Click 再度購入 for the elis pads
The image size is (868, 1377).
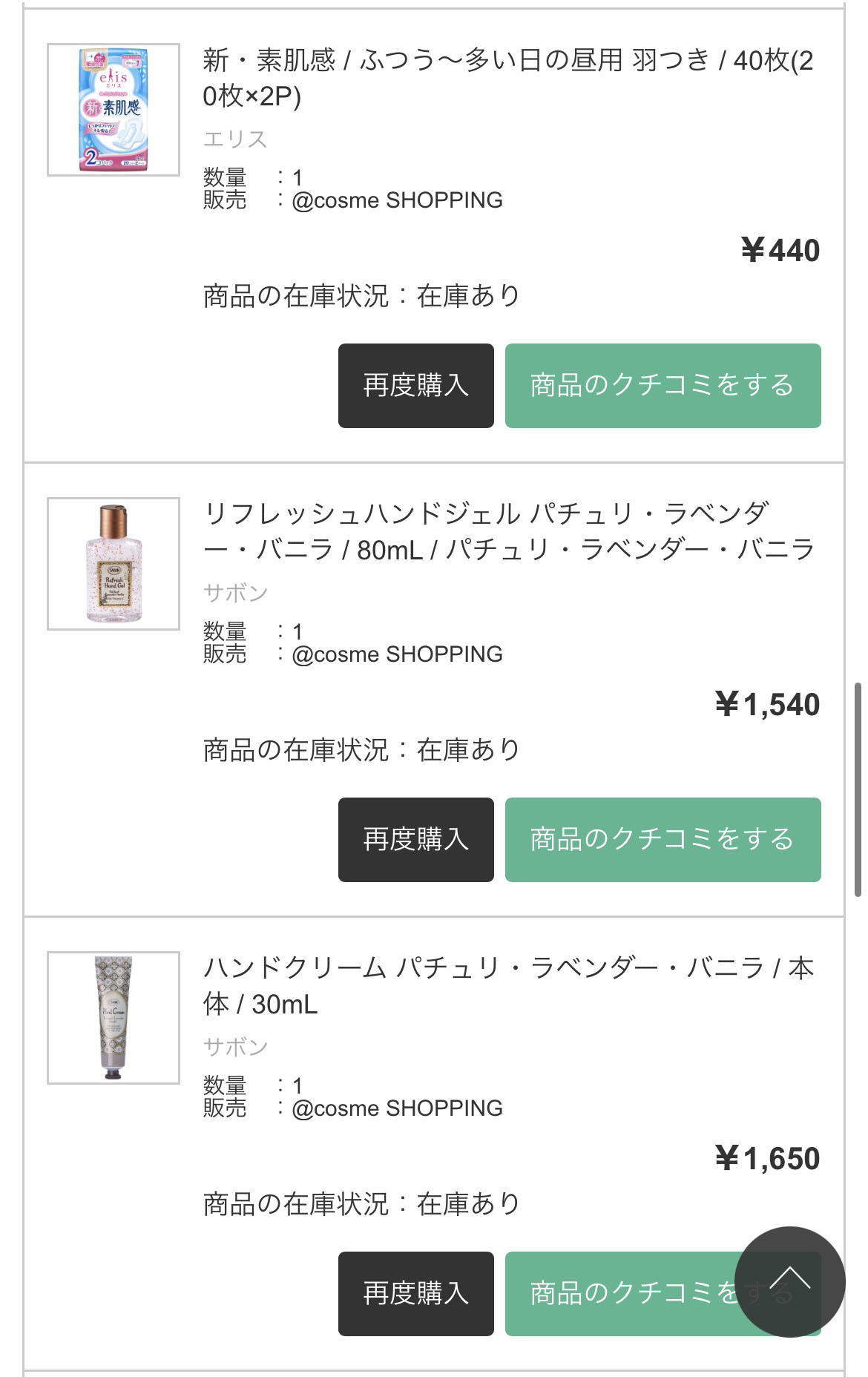coord(415,385)
